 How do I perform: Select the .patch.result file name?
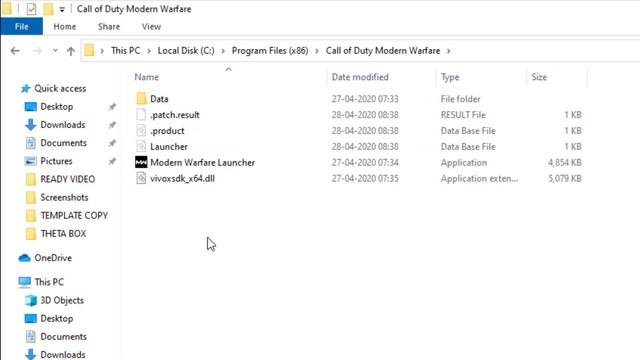pos(175,115)
